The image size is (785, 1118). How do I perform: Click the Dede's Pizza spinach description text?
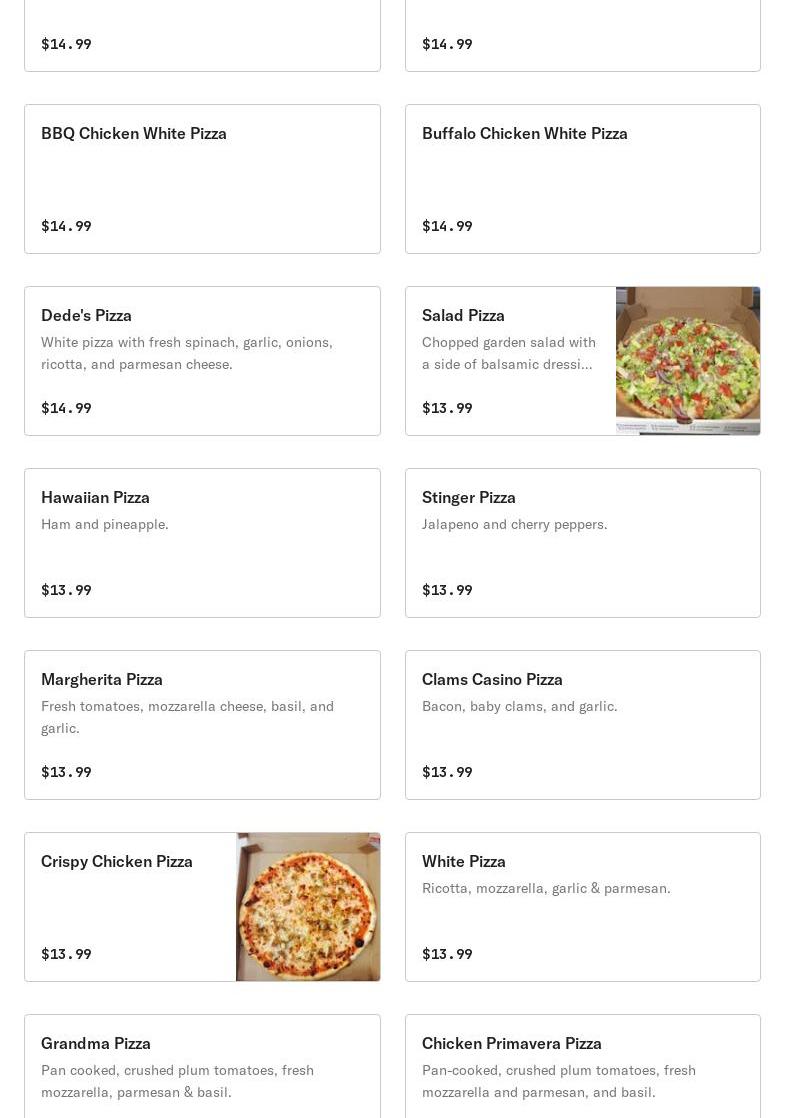[186, 353]
